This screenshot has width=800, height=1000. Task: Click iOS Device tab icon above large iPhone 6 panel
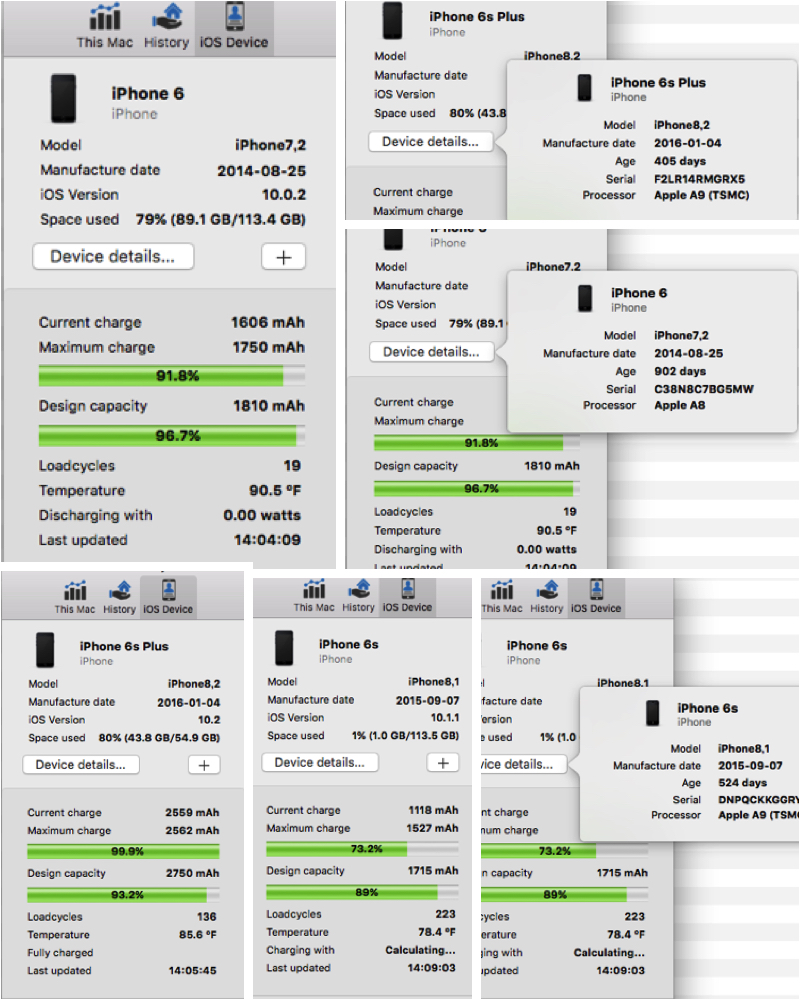[233, 27]
